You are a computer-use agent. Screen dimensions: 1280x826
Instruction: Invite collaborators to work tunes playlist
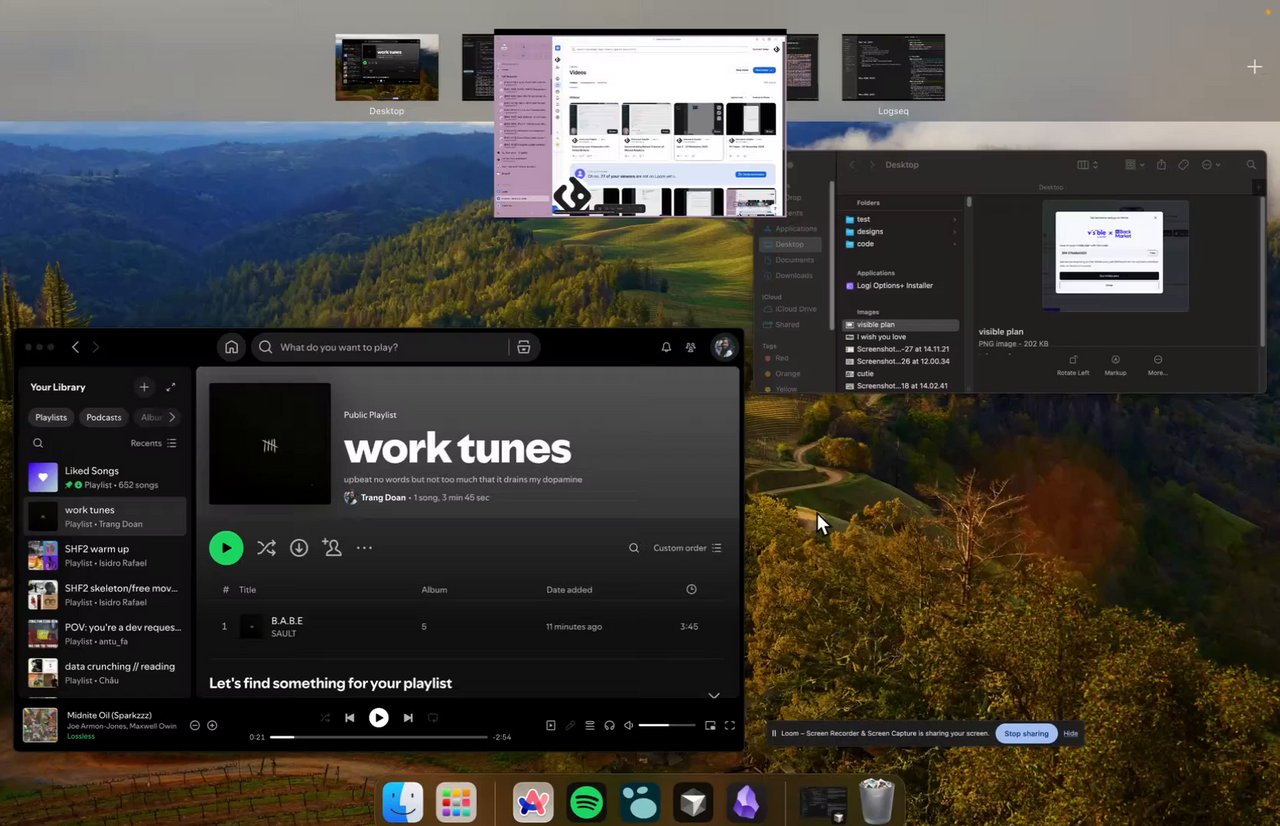(x=332, y=548)
